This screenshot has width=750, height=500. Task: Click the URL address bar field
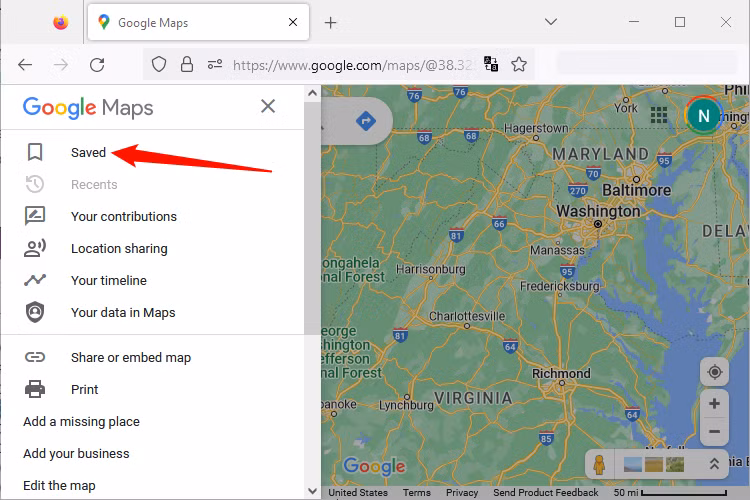point(350,64)
